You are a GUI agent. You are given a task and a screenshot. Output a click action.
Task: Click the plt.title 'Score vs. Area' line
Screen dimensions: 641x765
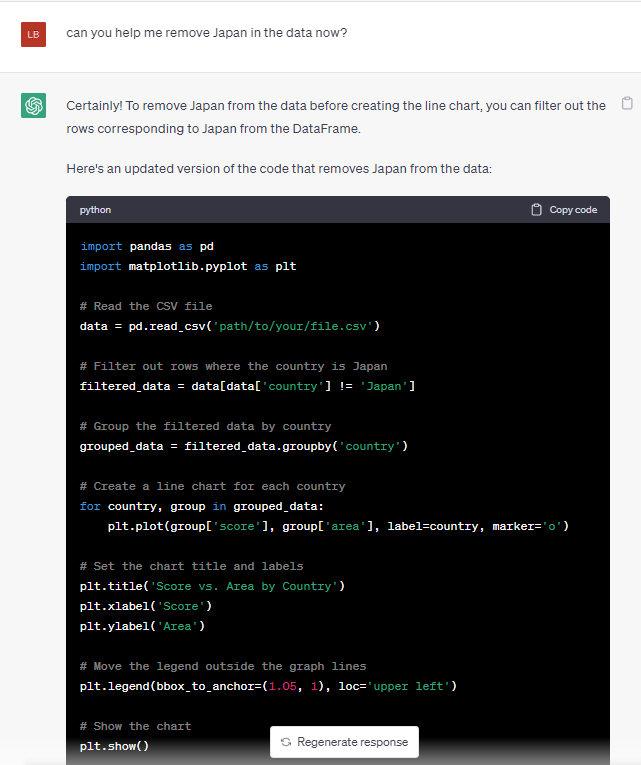point(212,586)
